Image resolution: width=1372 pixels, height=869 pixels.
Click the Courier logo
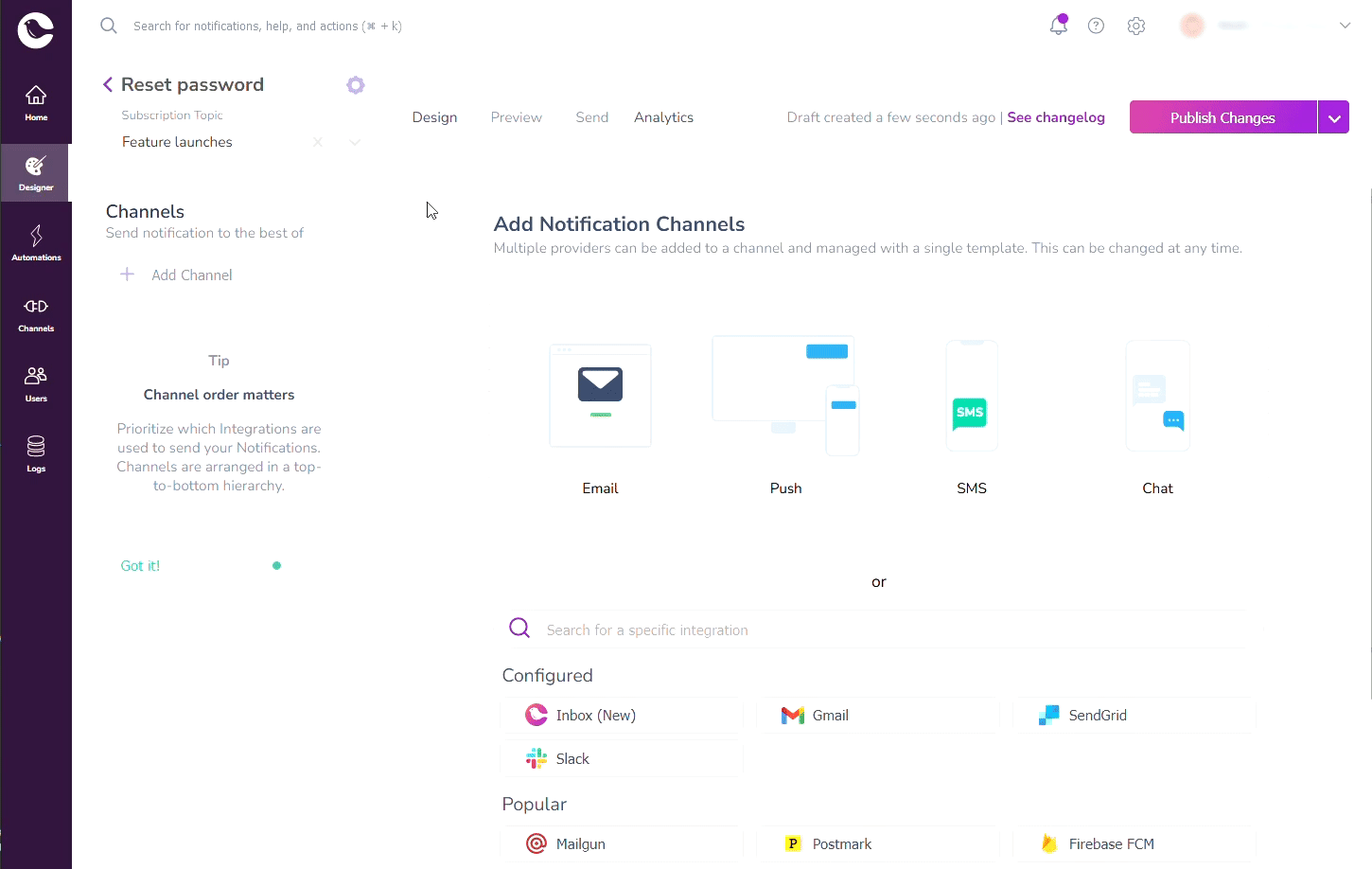(x=36, y=29)
